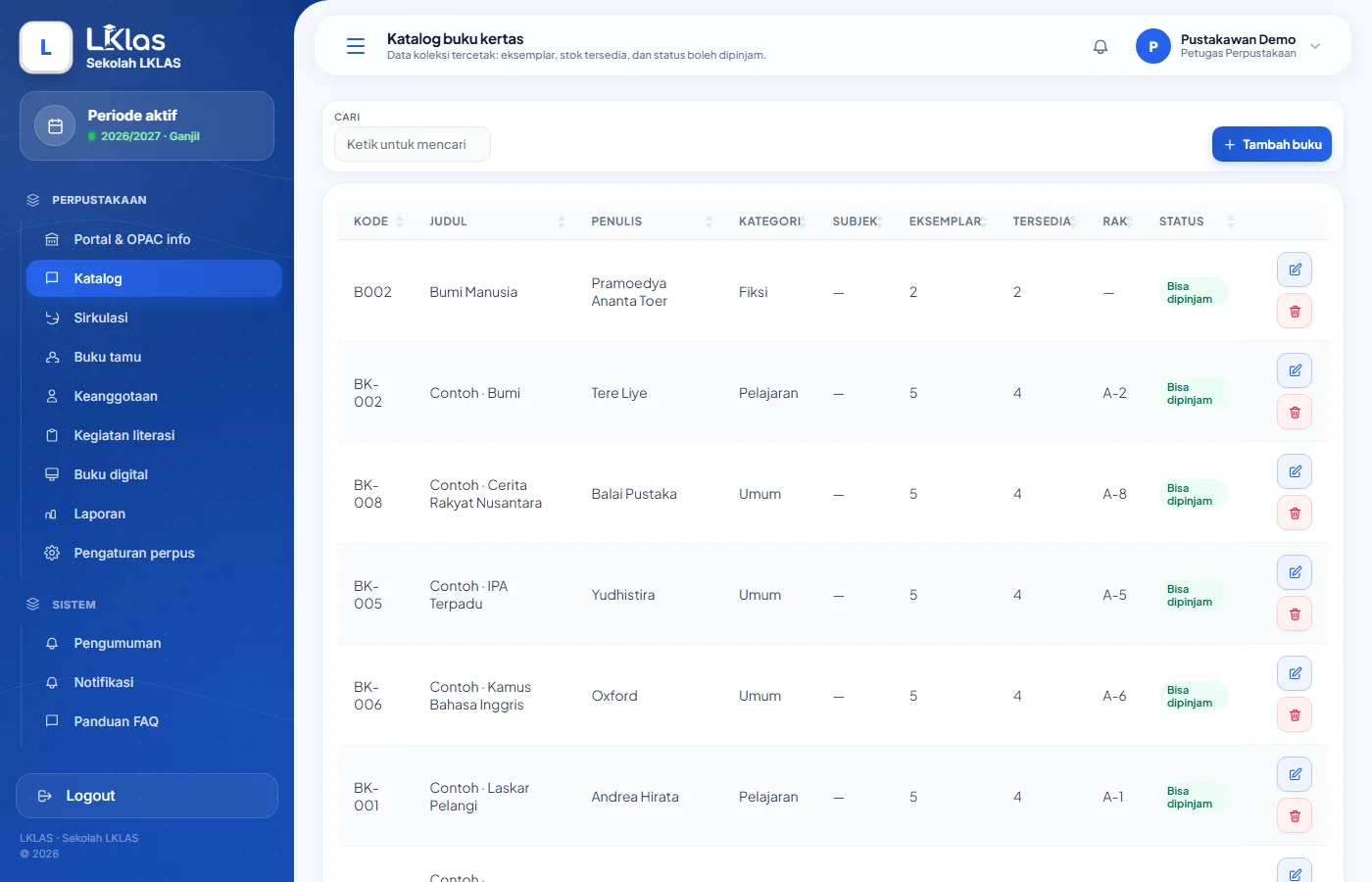Sort table by Kode column
Image resolution: width=1372 pixels, height=882 pixels.
378,221
